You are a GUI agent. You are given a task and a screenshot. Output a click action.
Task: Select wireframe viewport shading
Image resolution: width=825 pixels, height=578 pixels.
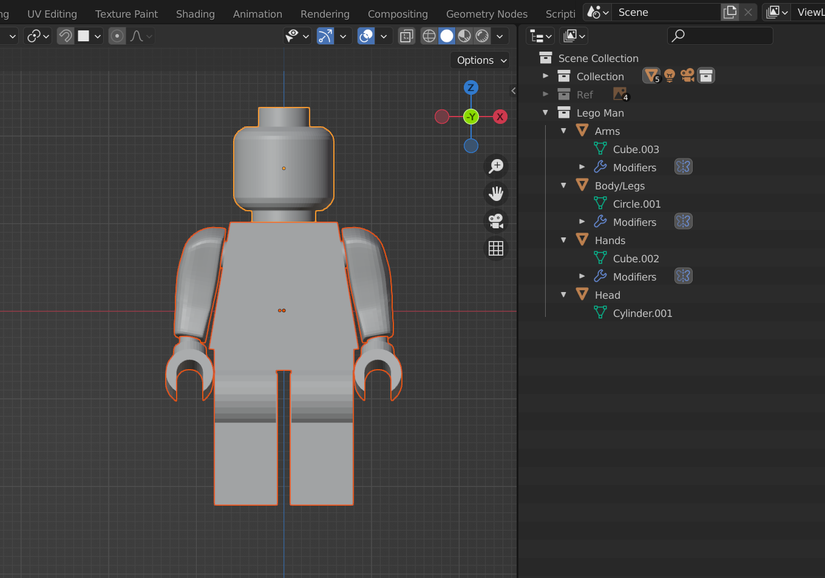pyautogui.click(x=429, y=36)
